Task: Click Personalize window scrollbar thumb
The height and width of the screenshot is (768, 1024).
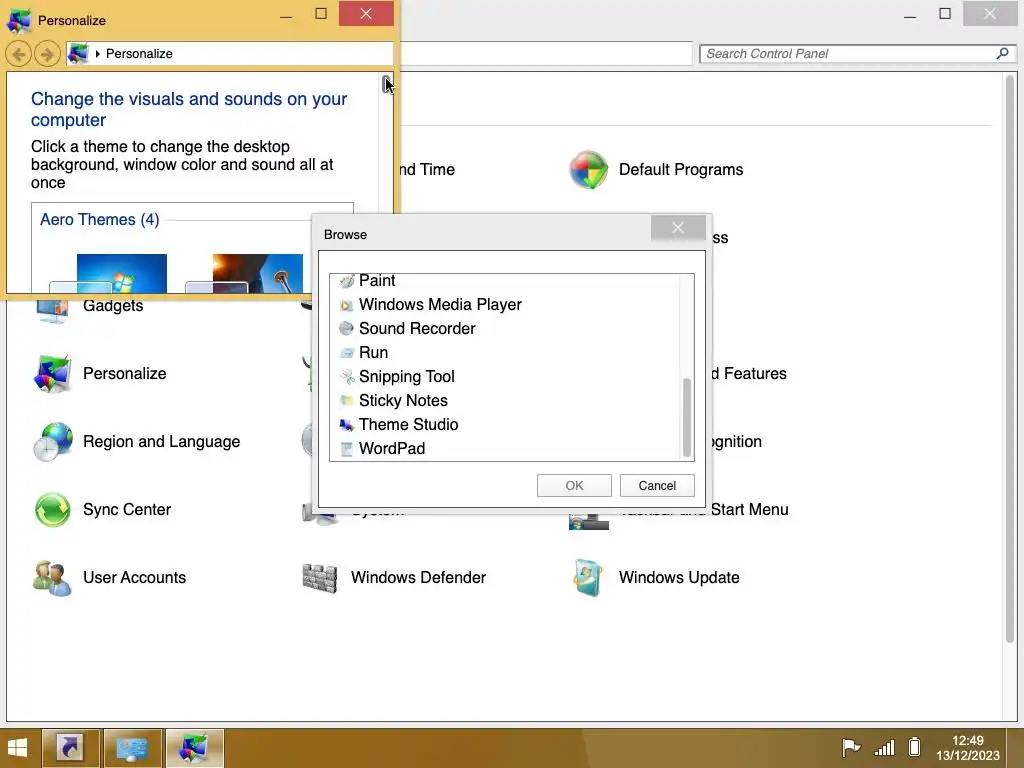Action: tap(387, 83)
